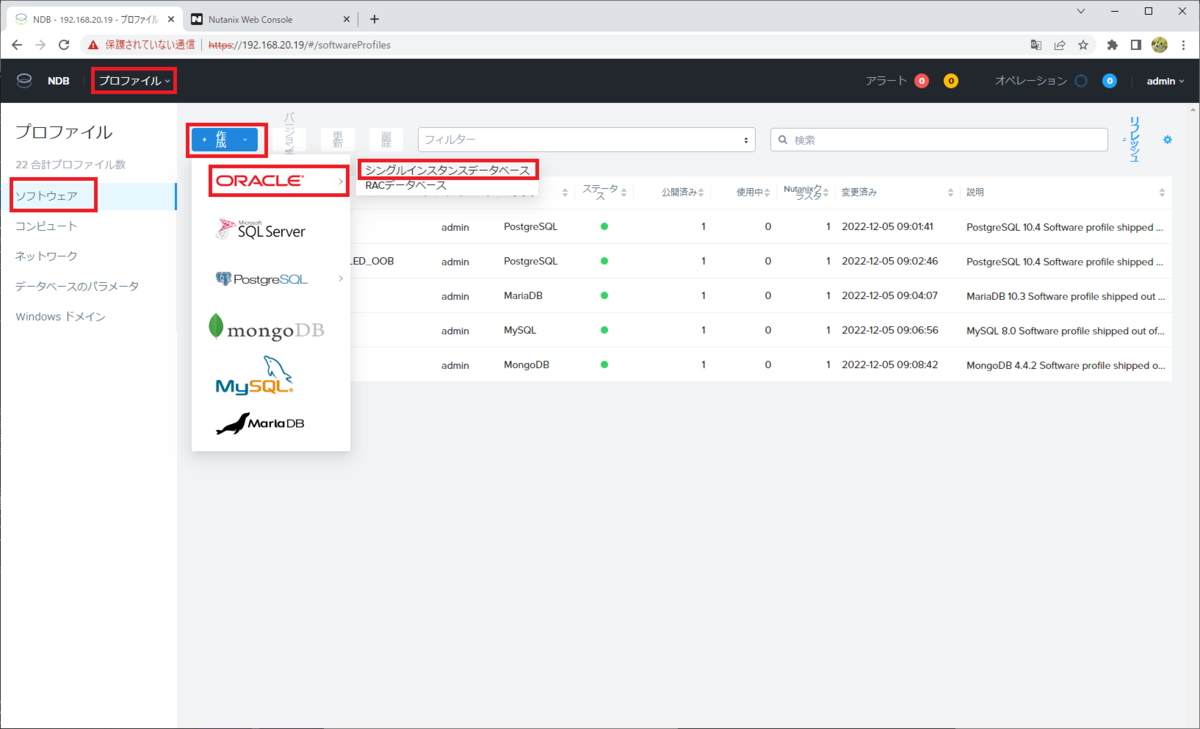1200x729 pixels.
Task: Sort by 使用中 column header
Action: pos(752,192)
